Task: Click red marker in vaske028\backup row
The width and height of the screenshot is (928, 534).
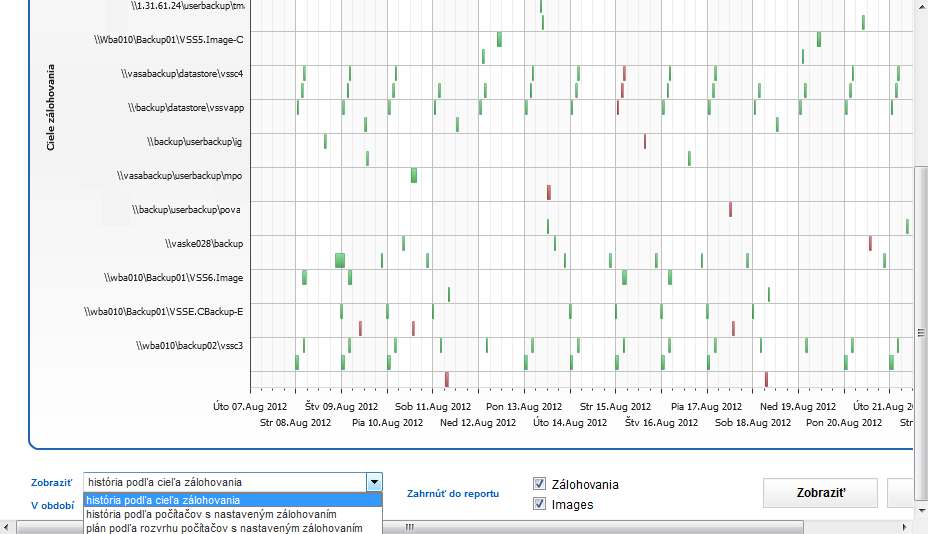Action: [x=870, y=243]
